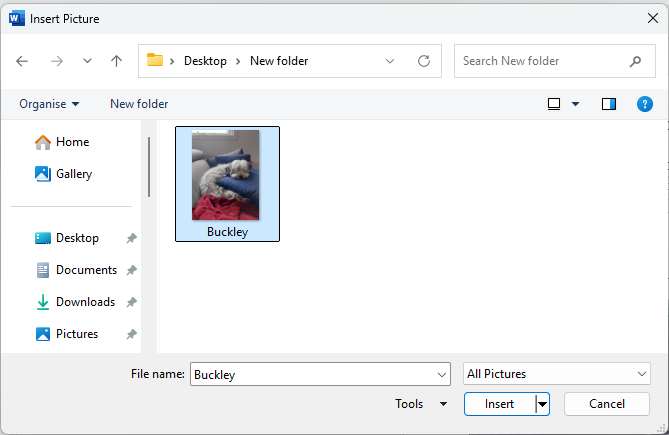
Task: Go back to the previous folder
Action: [22, 61]
